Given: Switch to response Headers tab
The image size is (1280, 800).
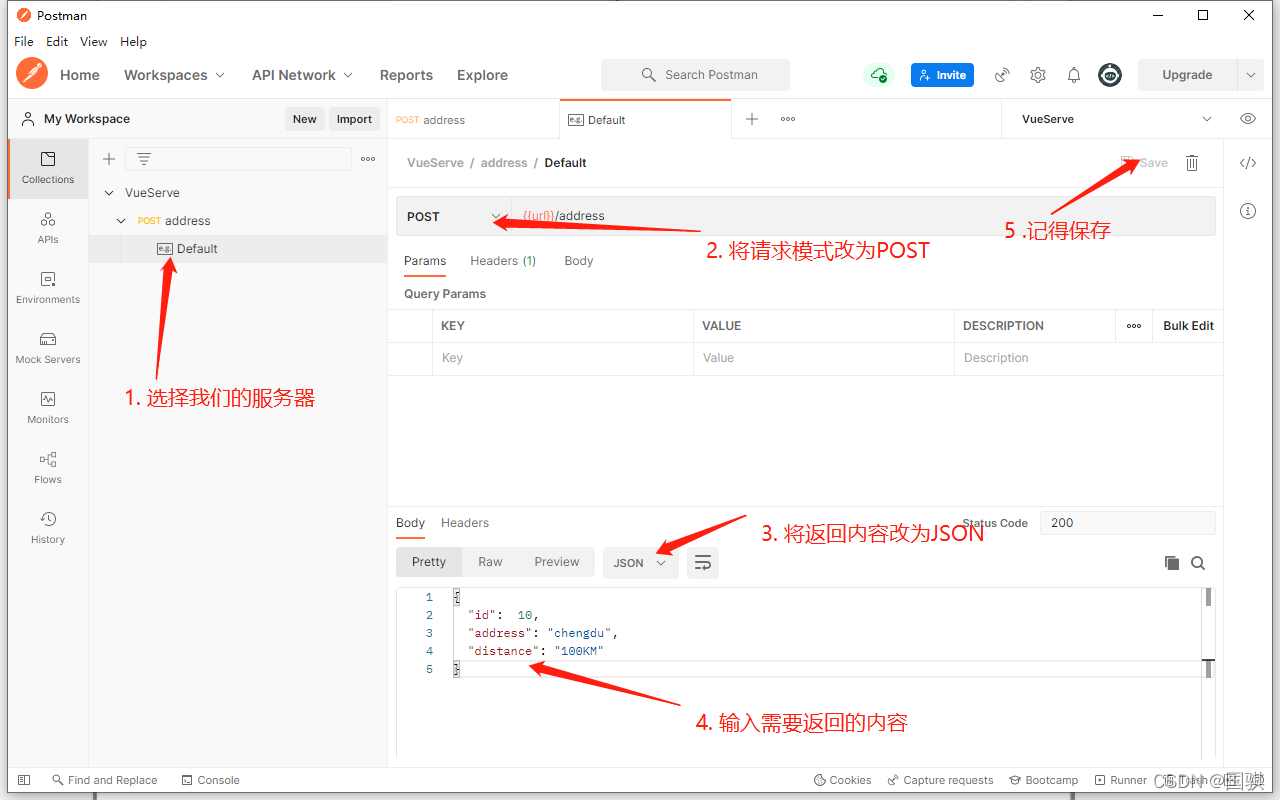Looking at the screenshot, I should 465,523.
